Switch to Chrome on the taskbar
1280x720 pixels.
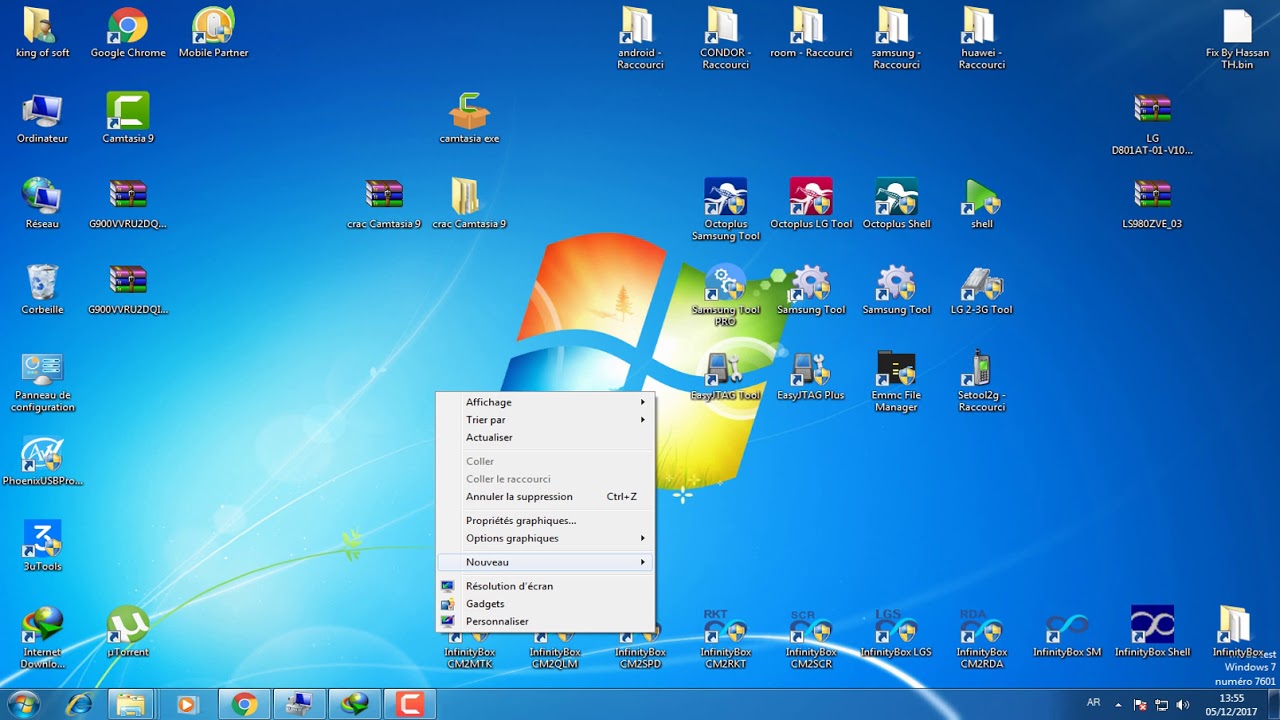(x=244, y=704)
